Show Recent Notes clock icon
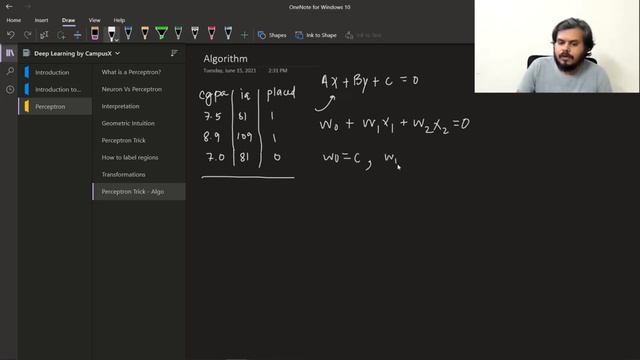 coord(10,89)
